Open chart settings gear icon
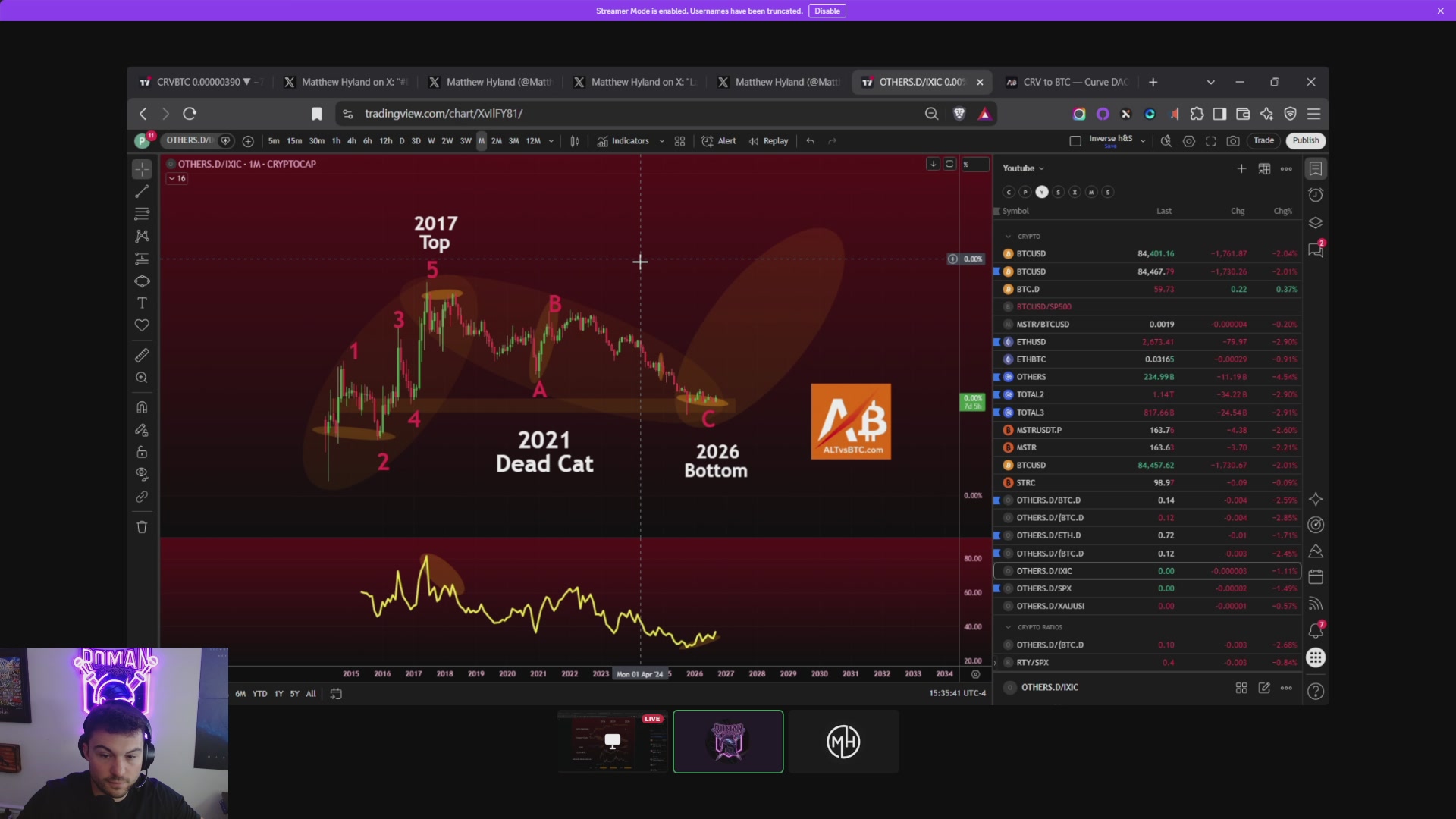Image resolution: width=1456 pixels, height=819 pixels. 1189,141
